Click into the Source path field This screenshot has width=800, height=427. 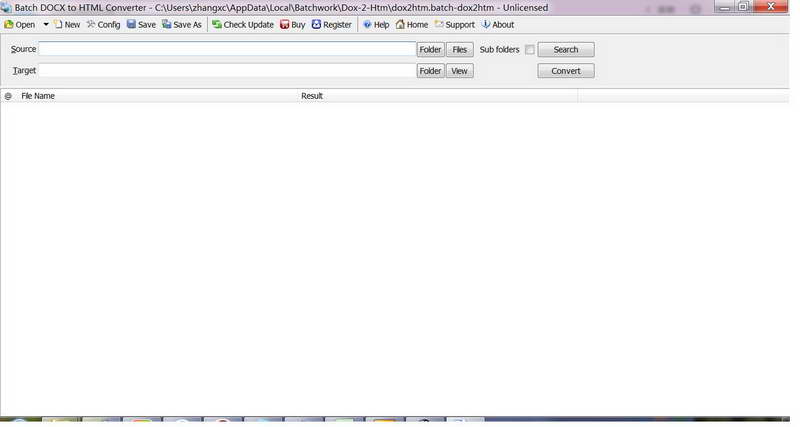pyautogui.click(x=227, y=49)
